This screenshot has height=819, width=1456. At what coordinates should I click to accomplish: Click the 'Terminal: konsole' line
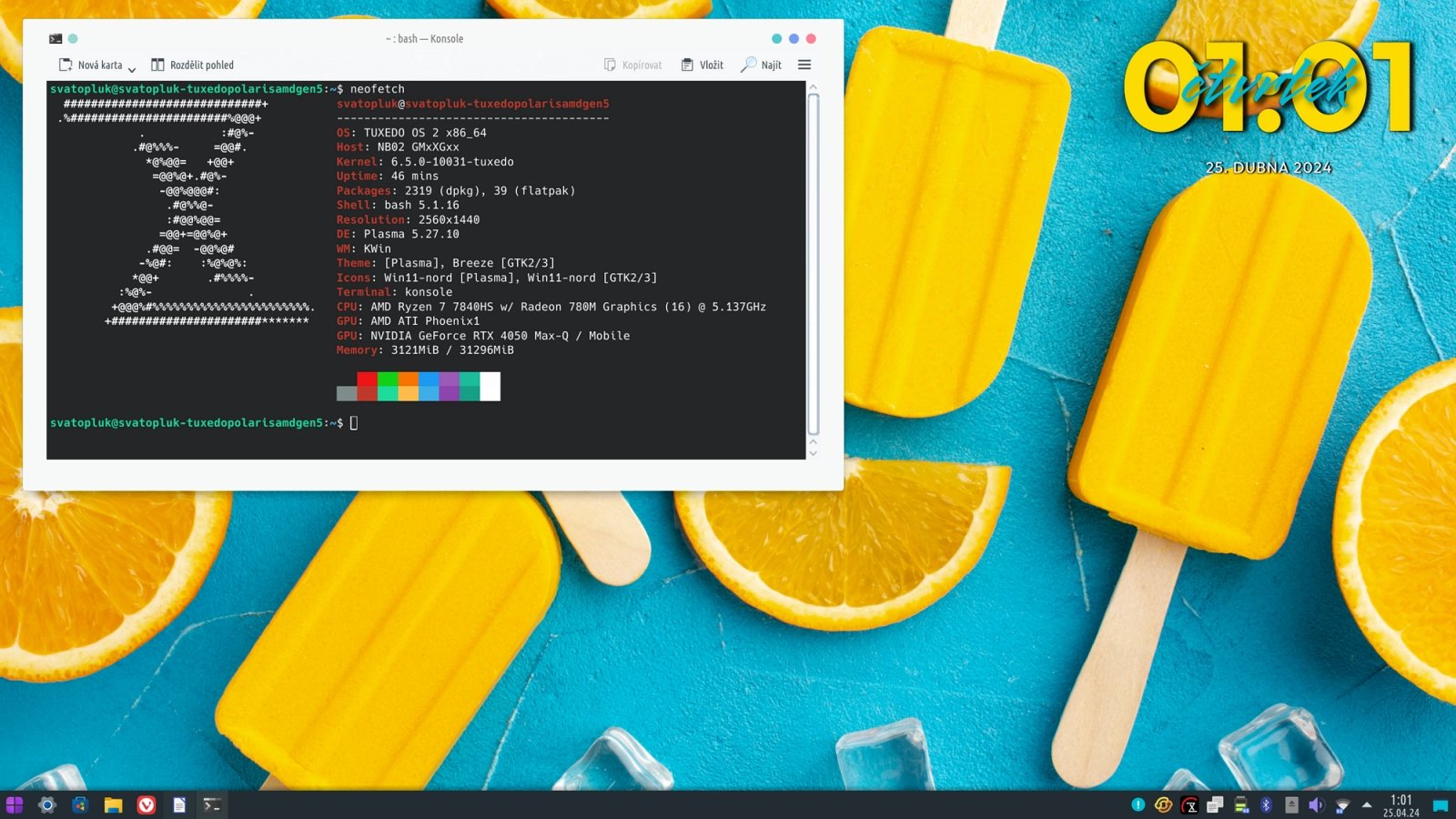click(x=394, y=292)
